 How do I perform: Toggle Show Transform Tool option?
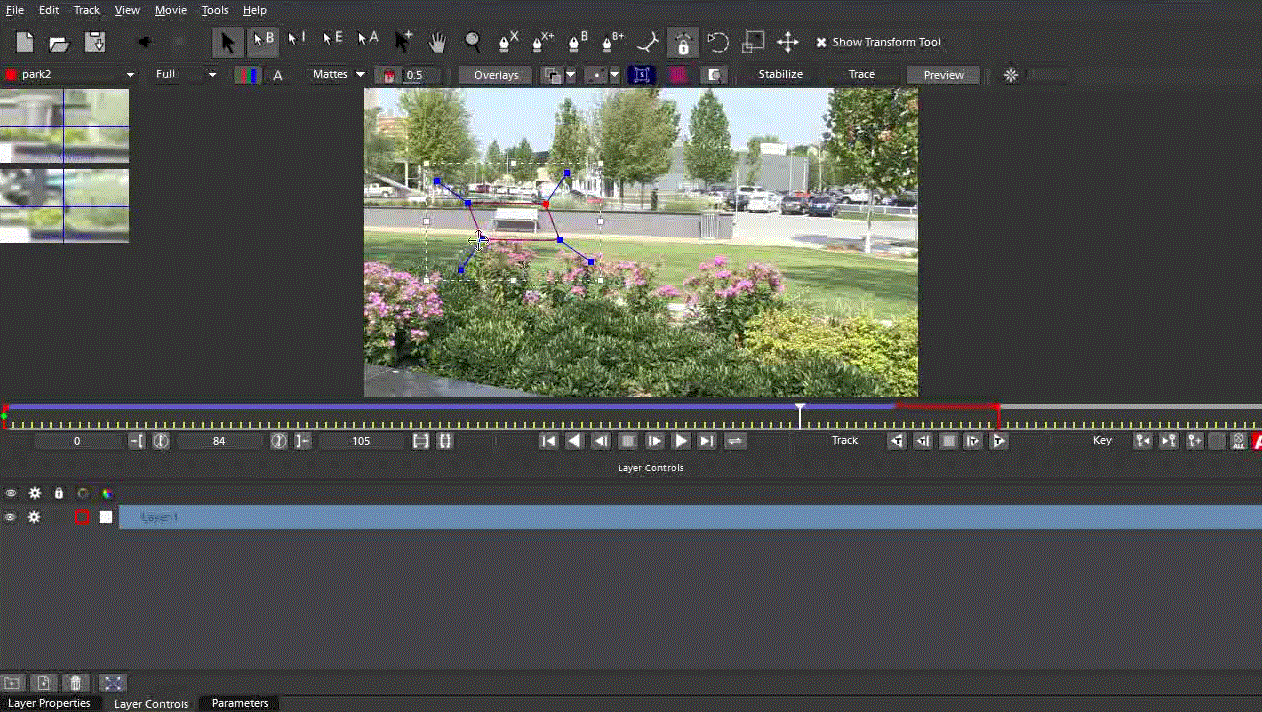coord(878,42)
